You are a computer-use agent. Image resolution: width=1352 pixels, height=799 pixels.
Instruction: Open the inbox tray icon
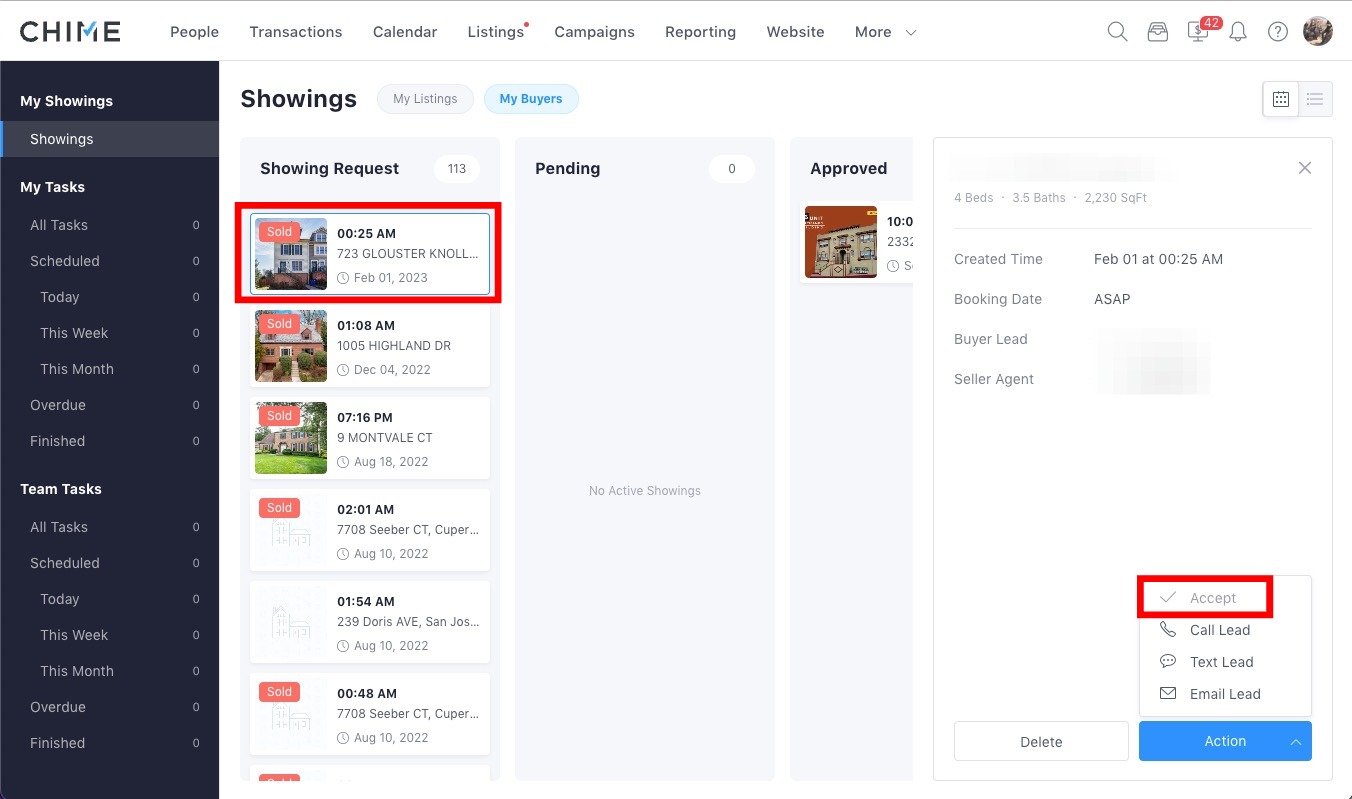(1157, 32)
